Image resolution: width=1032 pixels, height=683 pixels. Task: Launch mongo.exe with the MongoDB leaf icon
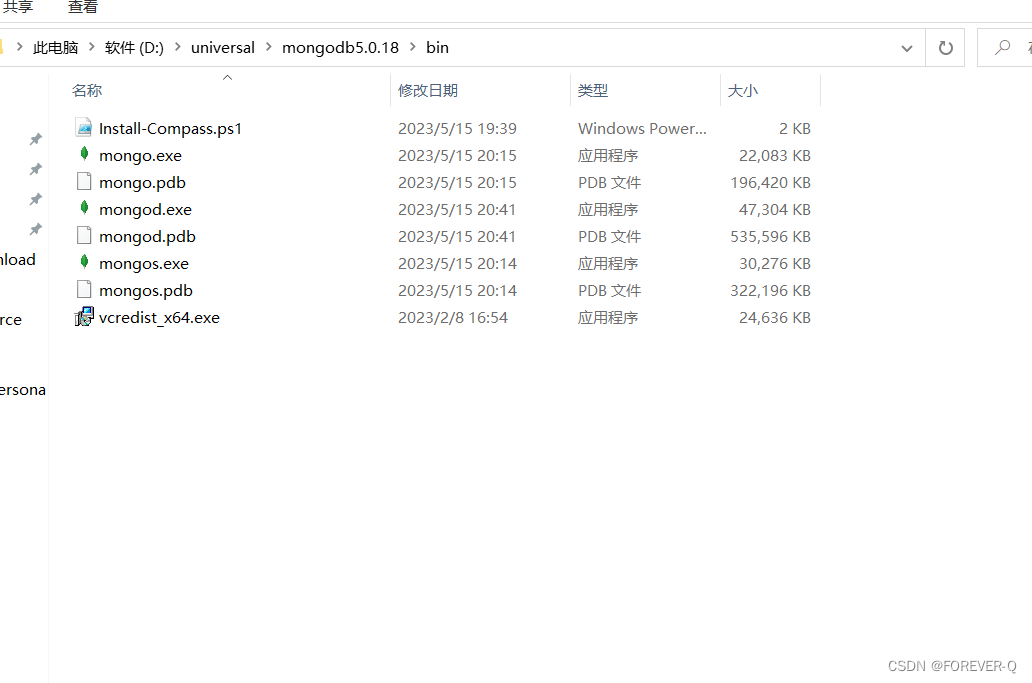(x=140, y=155)
